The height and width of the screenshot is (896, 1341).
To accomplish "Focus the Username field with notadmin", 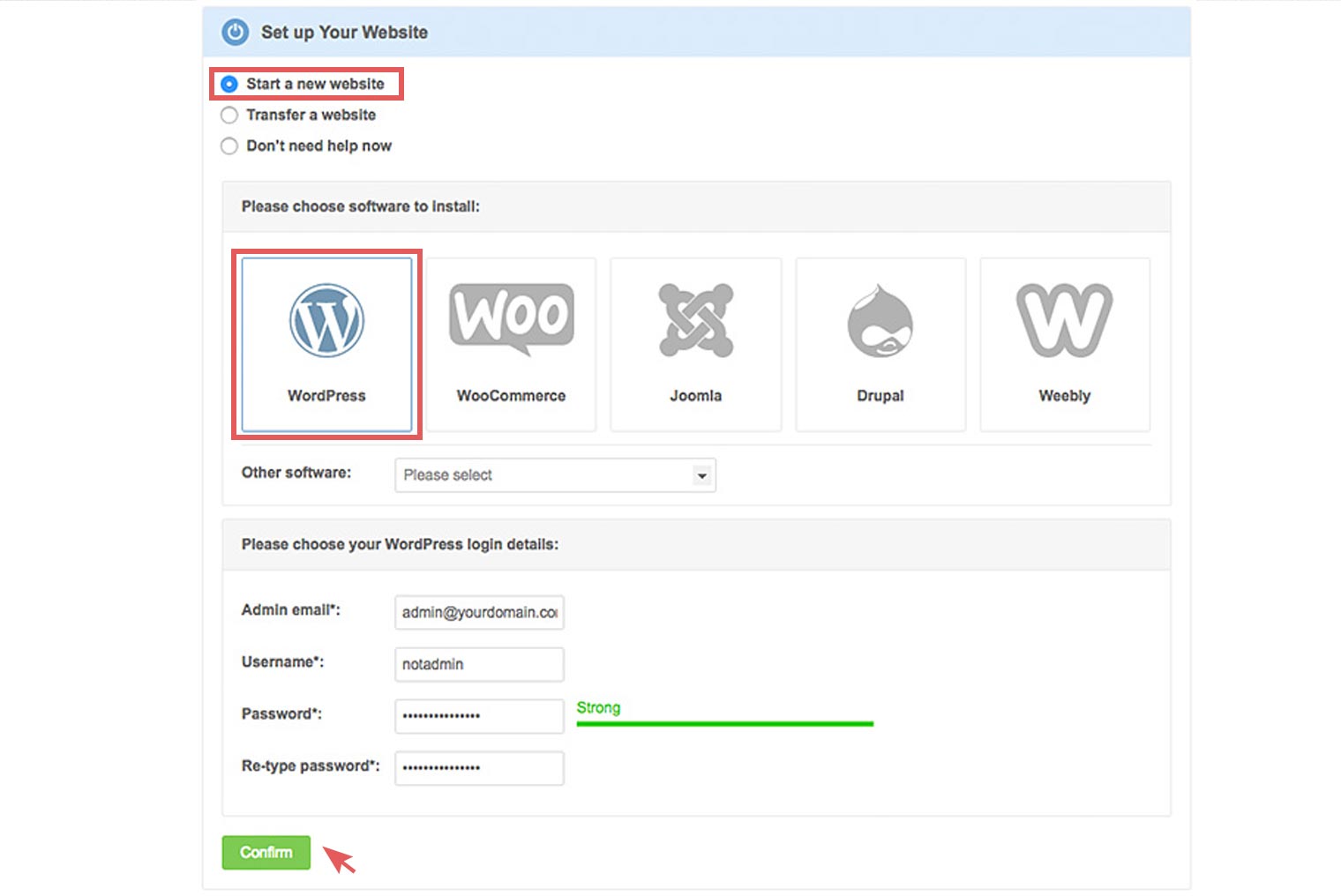I will click(x=478, y=664).
